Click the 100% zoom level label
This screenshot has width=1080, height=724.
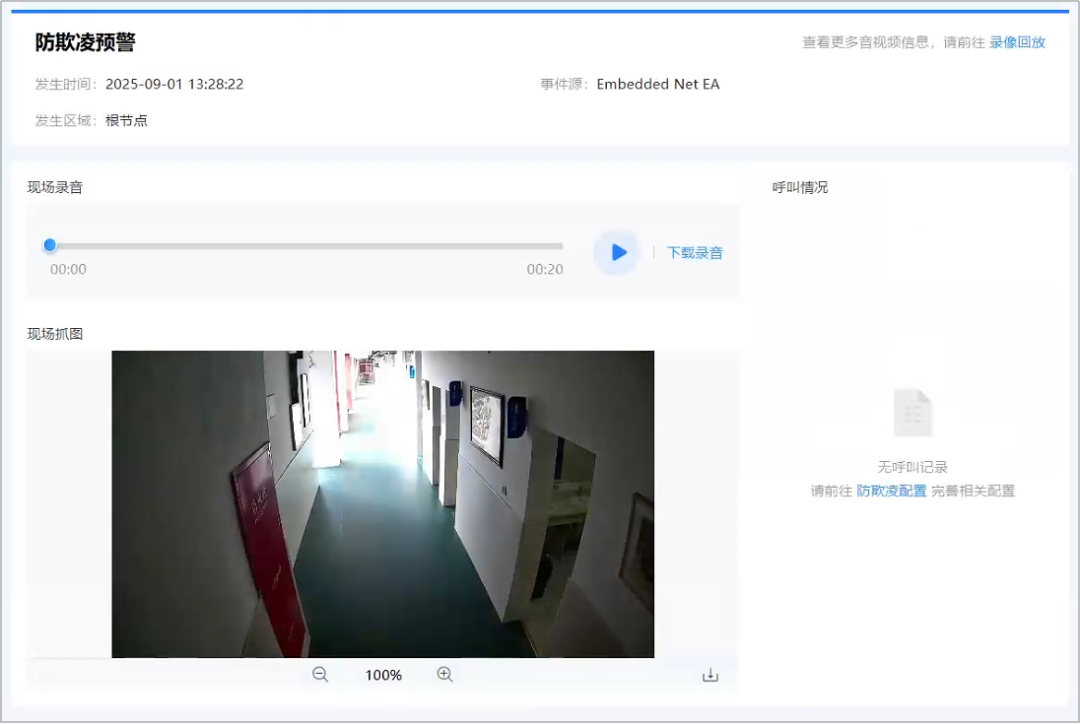tap(383, 676)
